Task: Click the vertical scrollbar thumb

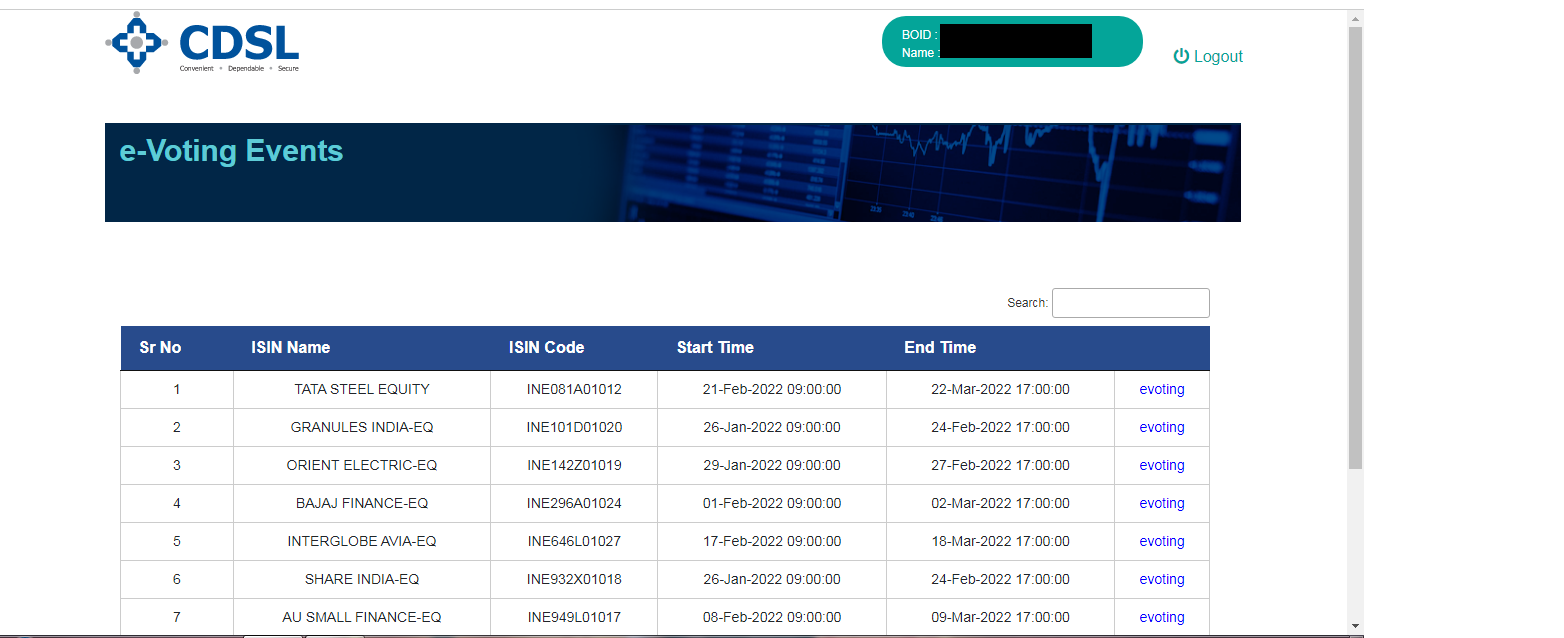Action: (1355, 248)
